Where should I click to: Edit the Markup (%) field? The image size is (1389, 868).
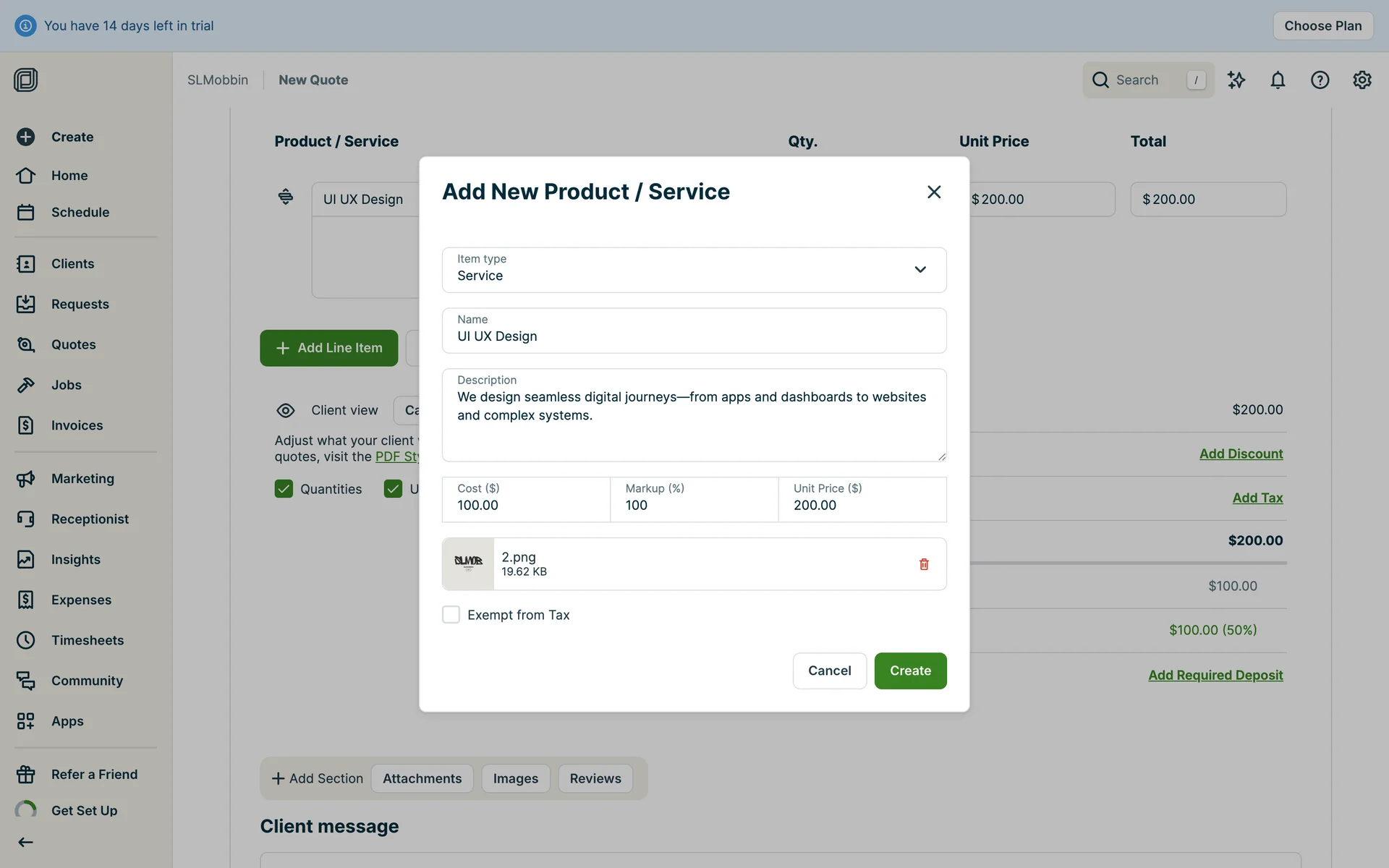(x=693, y=505)
